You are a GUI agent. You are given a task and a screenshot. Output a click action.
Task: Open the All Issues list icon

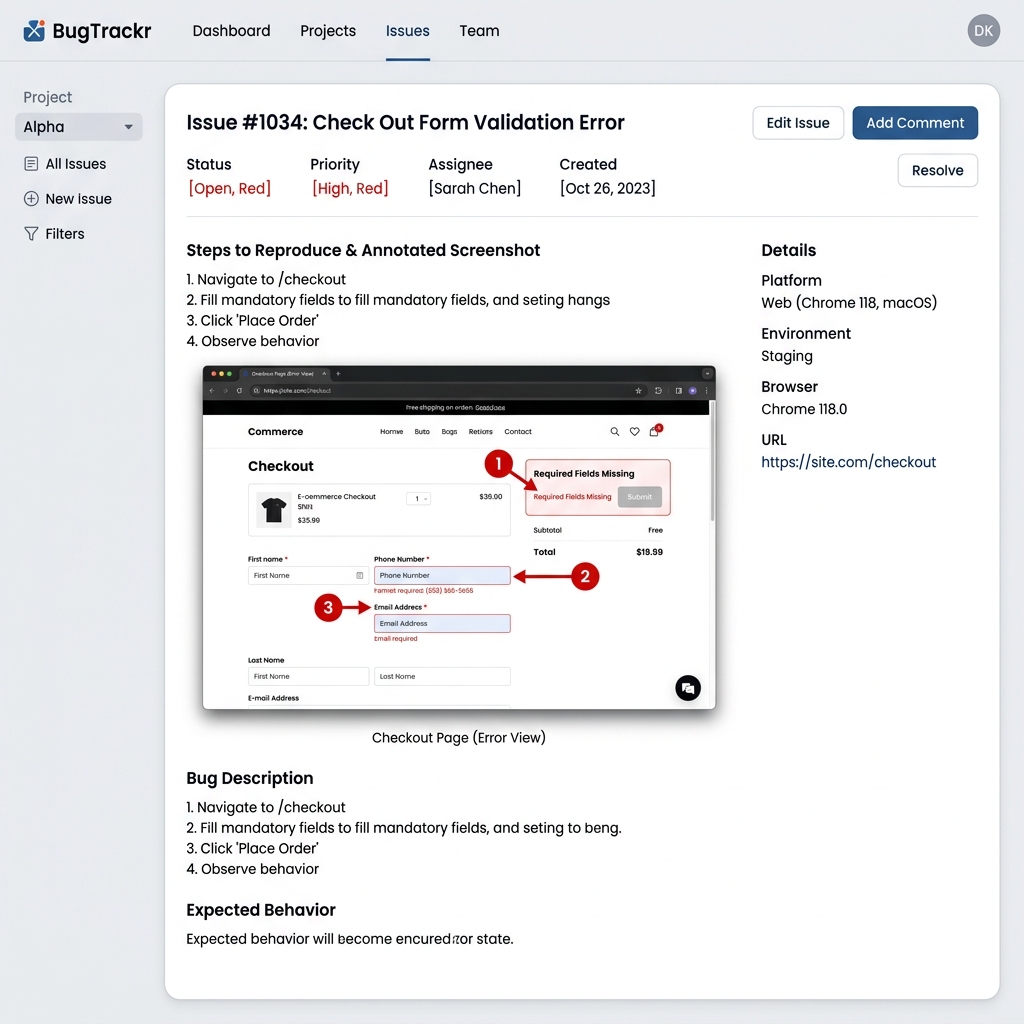[31, 164]
